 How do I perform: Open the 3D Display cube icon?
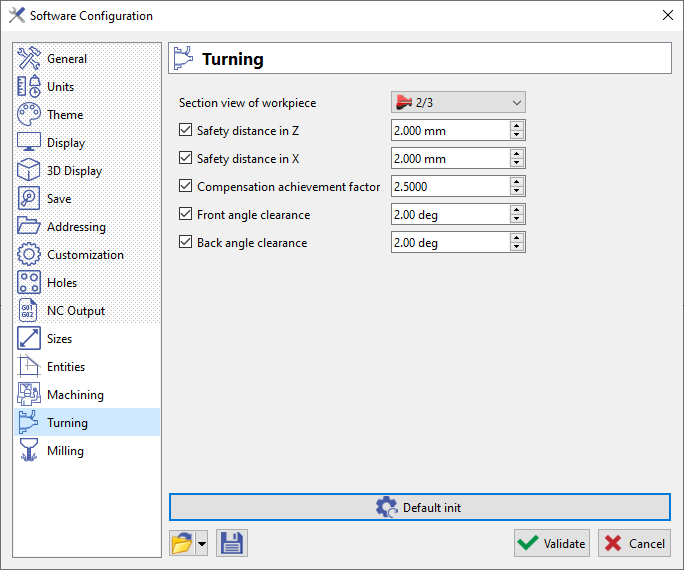pyautogui.click(x=29, y=171)
